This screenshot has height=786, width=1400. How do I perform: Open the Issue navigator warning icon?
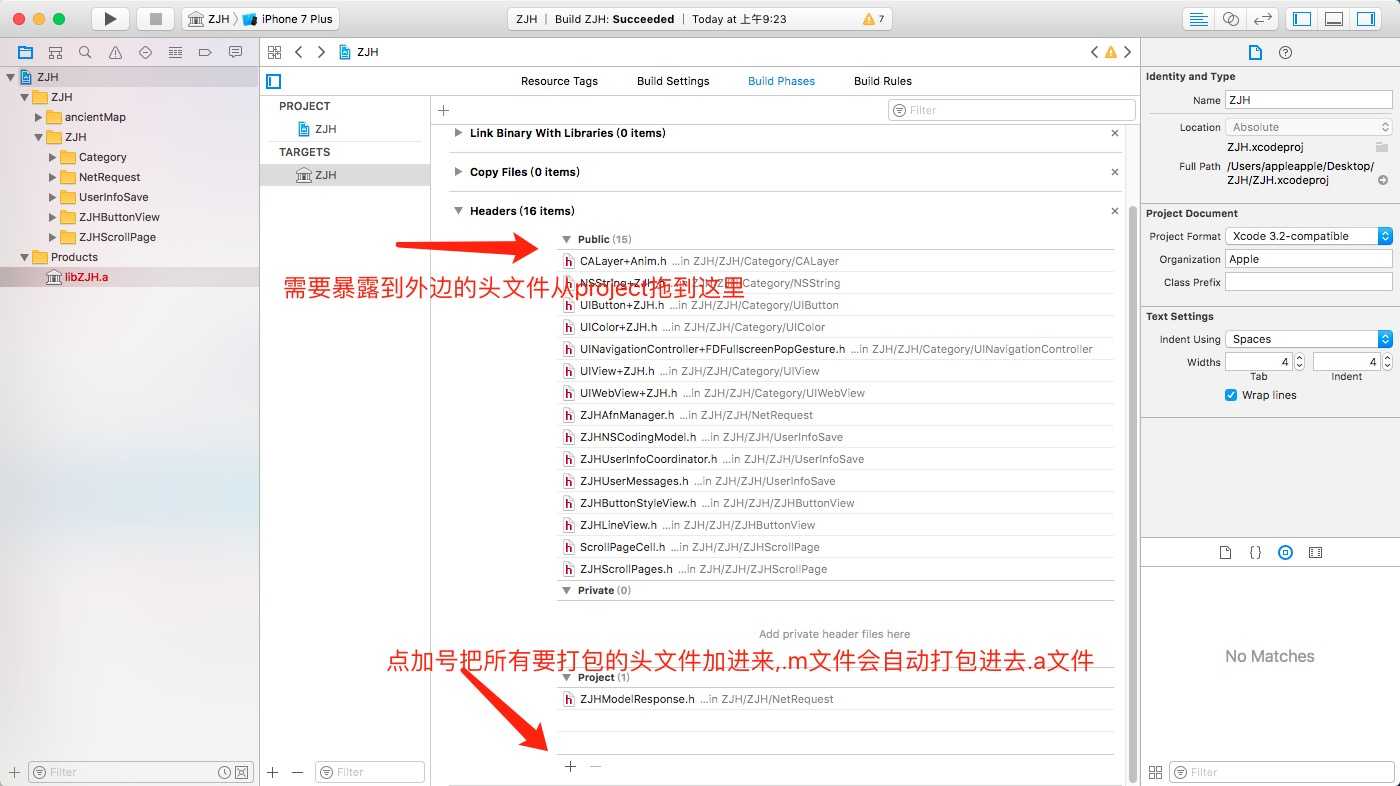pyautogui.click(x=115, y=52)
